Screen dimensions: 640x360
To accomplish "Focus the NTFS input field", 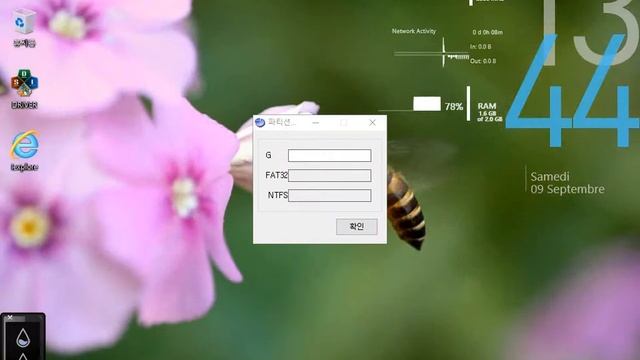I will (x=329, y=196).
